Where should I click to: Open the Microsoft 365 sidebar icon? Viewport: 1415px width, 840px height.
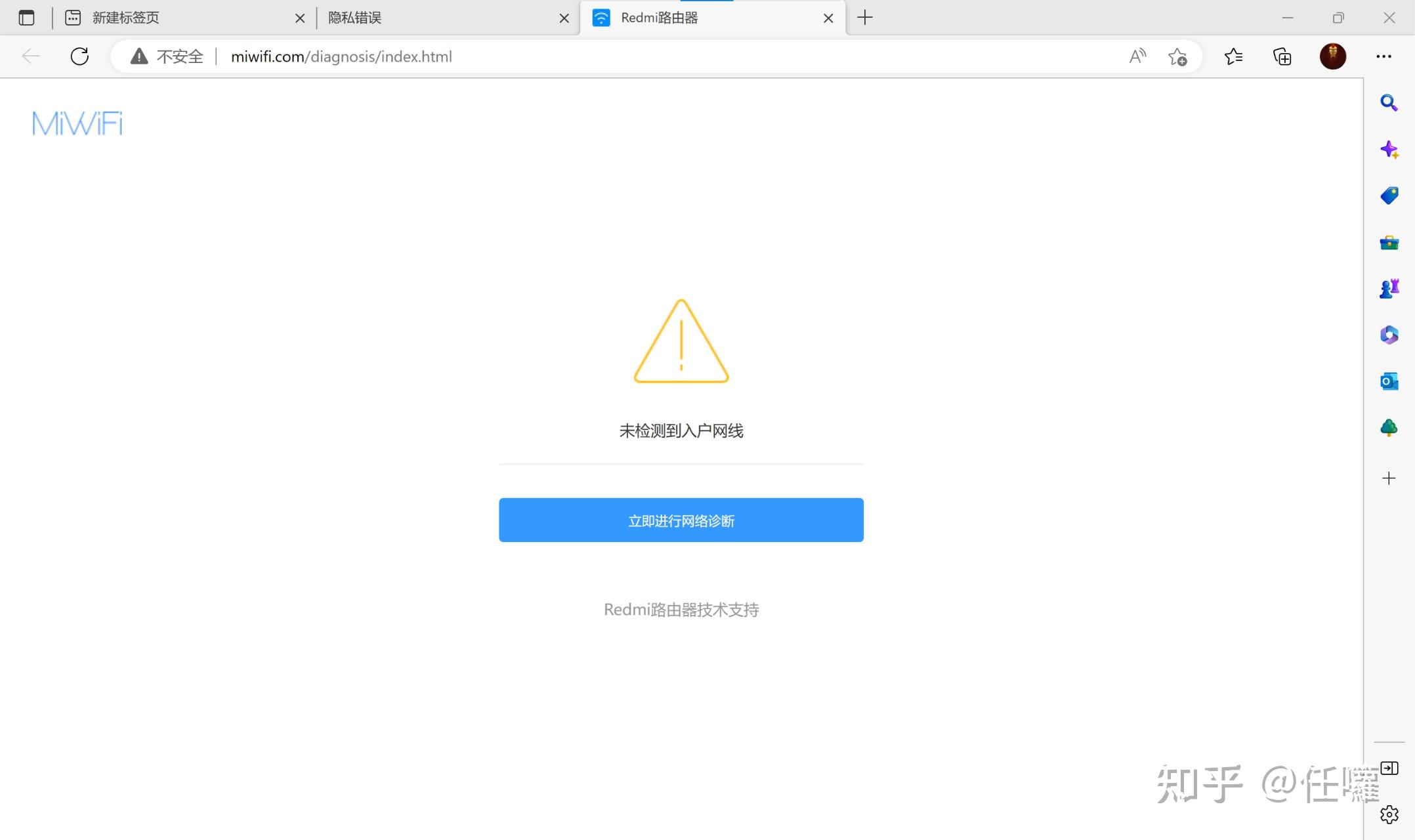click(1389, 335)
